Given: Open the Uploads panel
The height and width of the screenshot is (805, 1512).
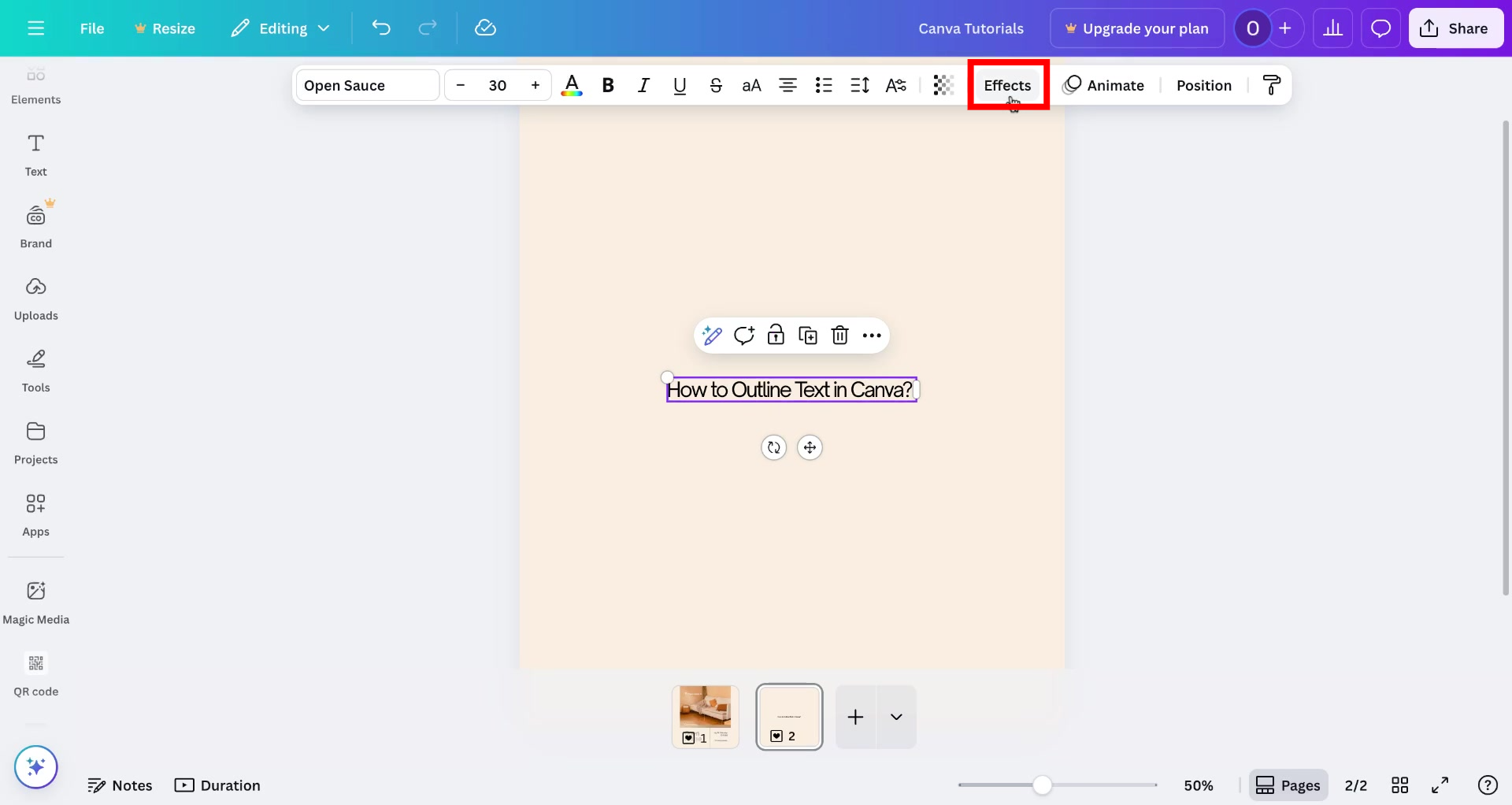Looking at the screenshot, I should pos(36,298).
